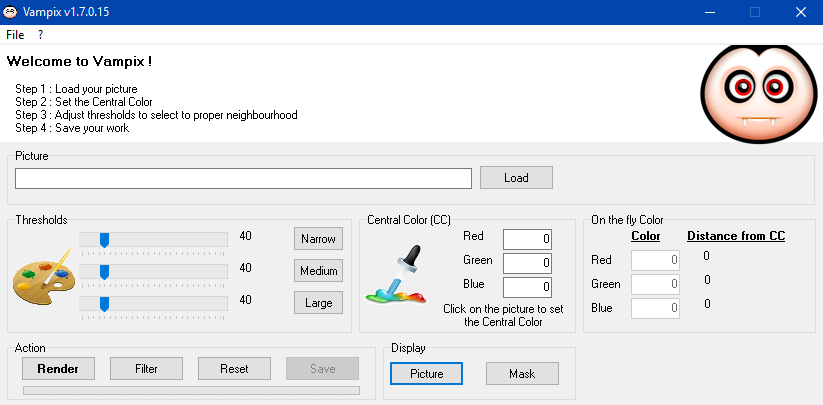
Task: Click 'Welcome to Vampix !' heading
Action: click(79, 61)
